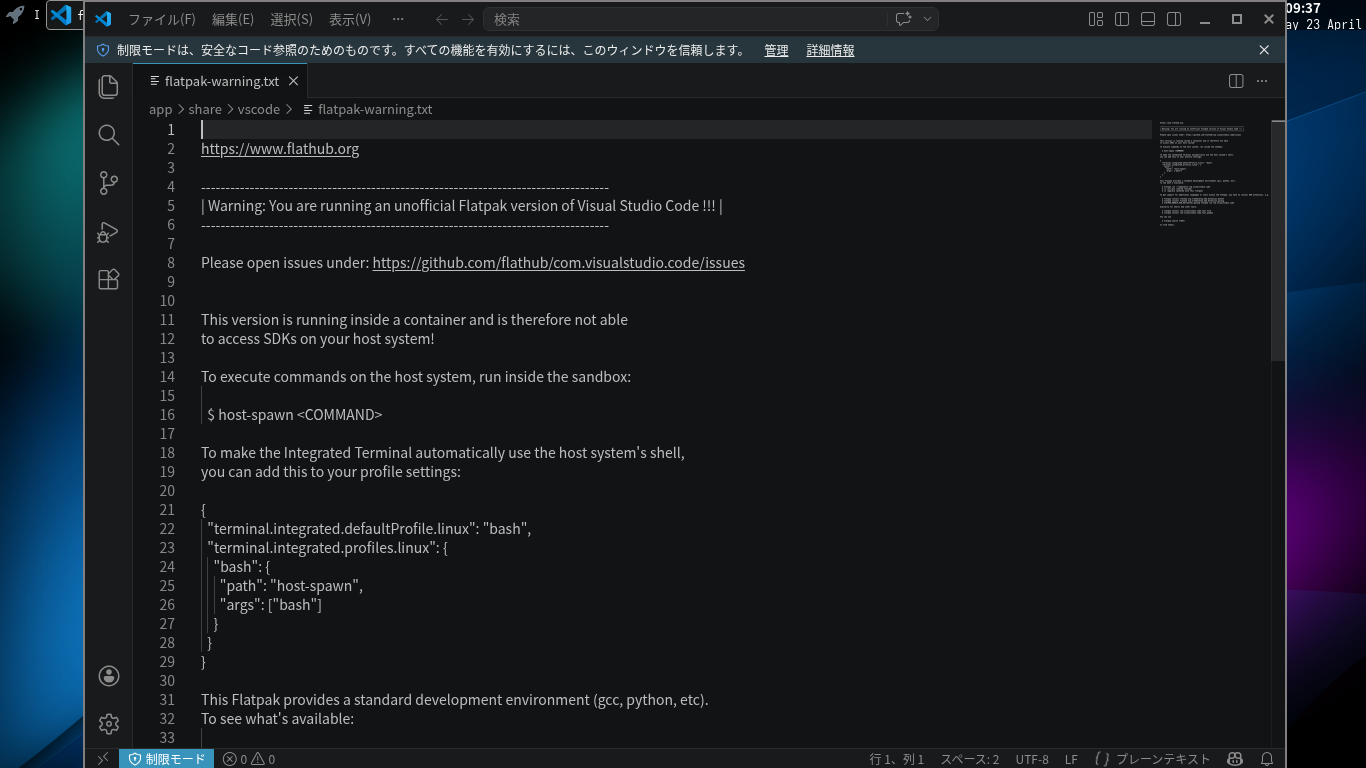Open the Extensions view

pos(109,280)
